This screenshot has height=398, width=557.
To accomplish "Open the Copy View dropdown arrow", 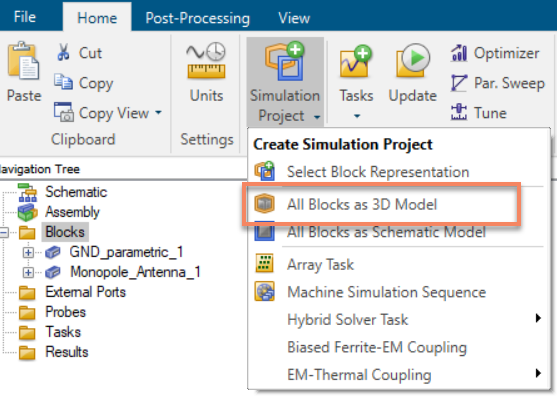I will (x=158, y=113).
